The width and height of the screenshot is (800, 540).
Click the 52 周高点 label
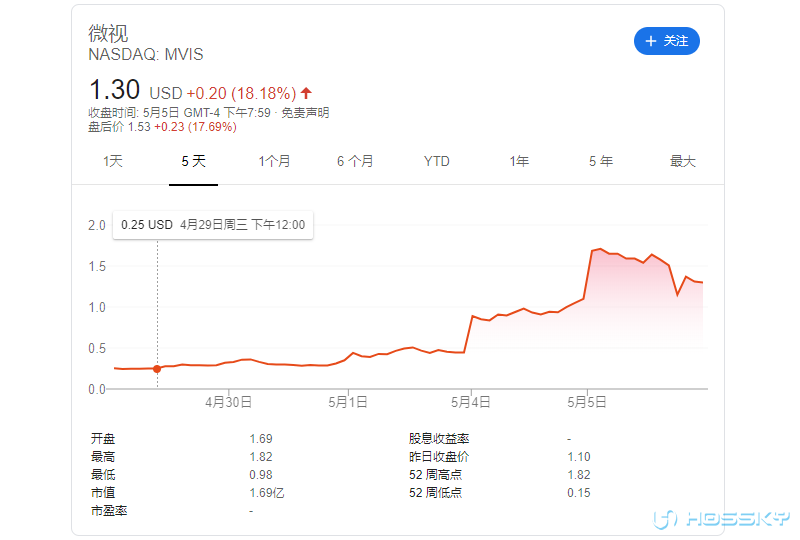[435, 475]
